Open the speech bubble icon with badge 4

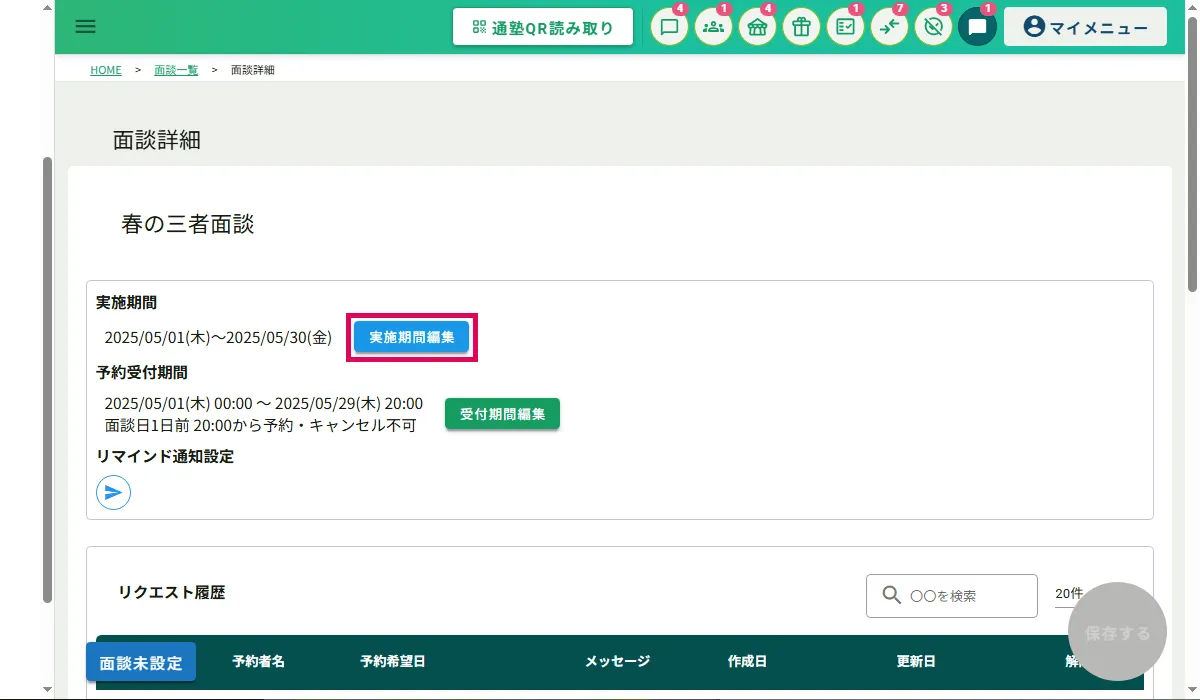[670, 27]
